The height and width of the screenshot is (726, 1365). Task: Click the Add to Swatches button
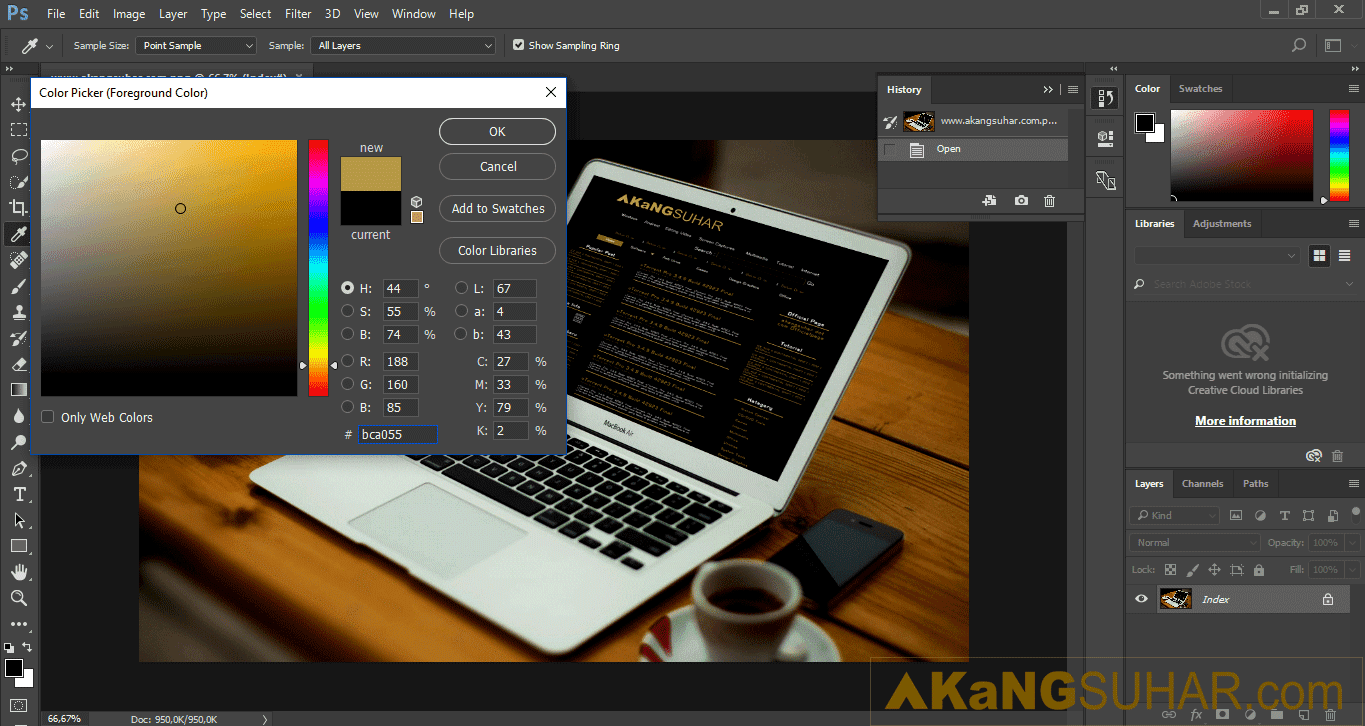(x=497, y=208)
